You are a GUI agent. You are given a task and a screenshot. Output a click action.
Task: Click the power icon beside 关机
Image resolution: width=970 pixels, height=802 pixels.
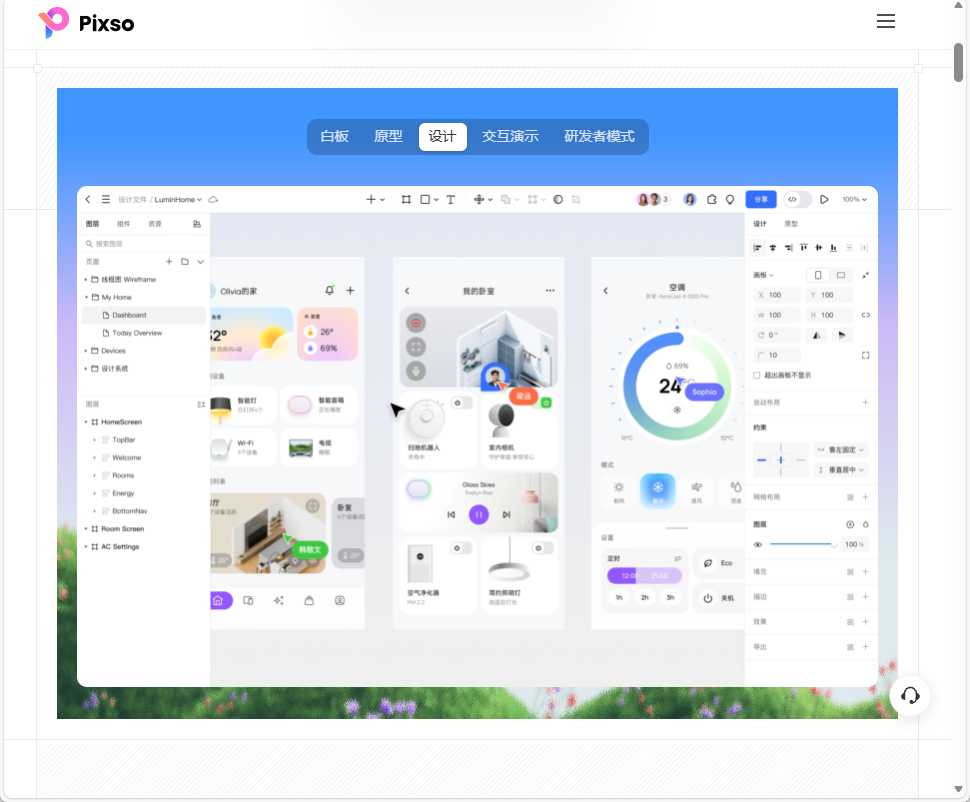(707, 598)
